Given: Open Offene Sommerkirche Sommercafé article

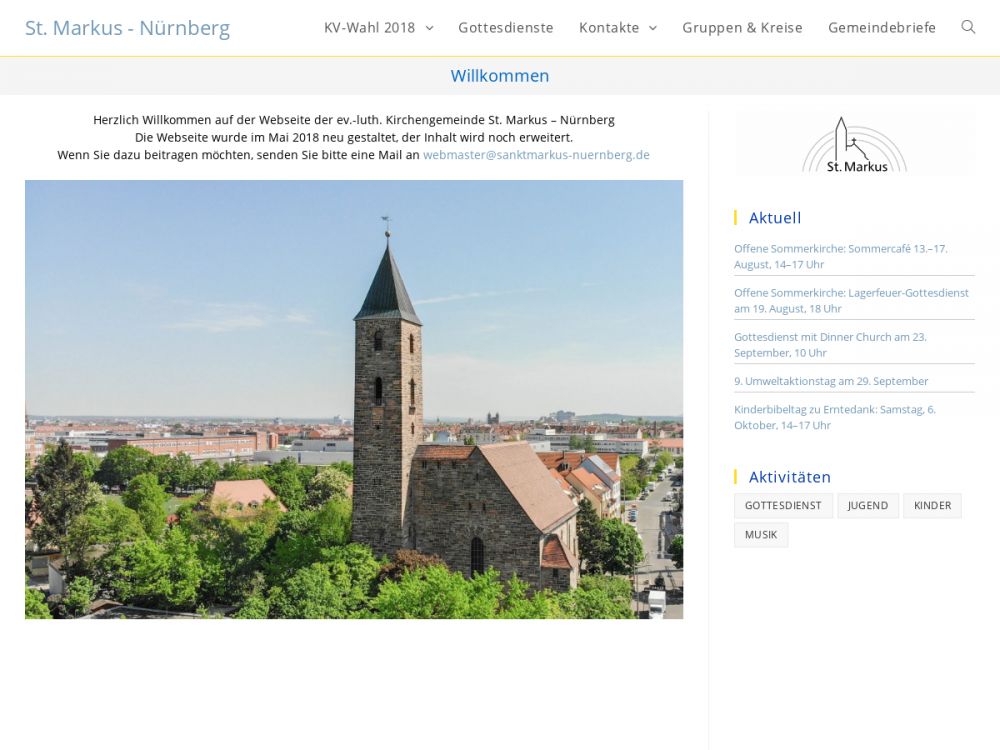Looking at the screenshot, I should click(x=840, y=256).
